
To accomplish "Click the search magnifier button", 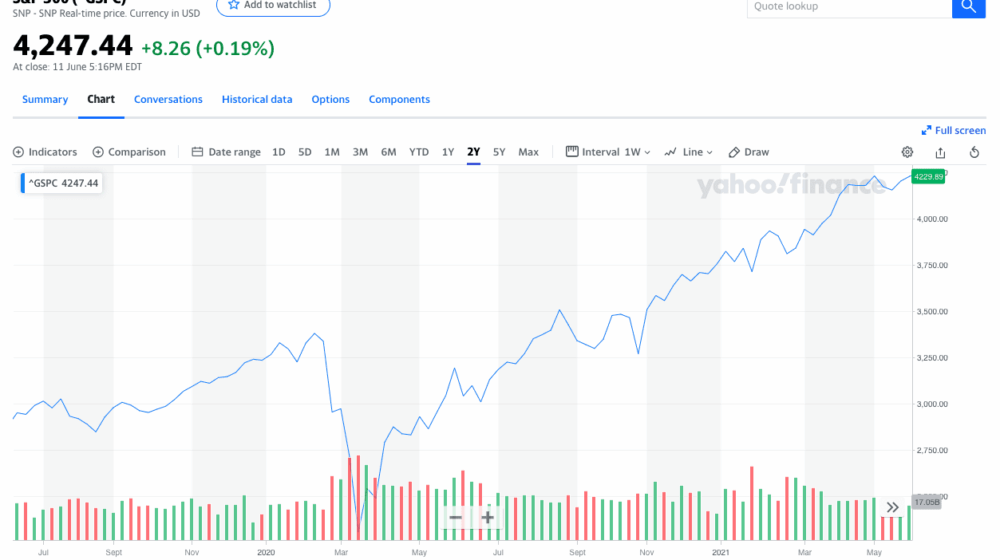I will (x=967, y=7).
